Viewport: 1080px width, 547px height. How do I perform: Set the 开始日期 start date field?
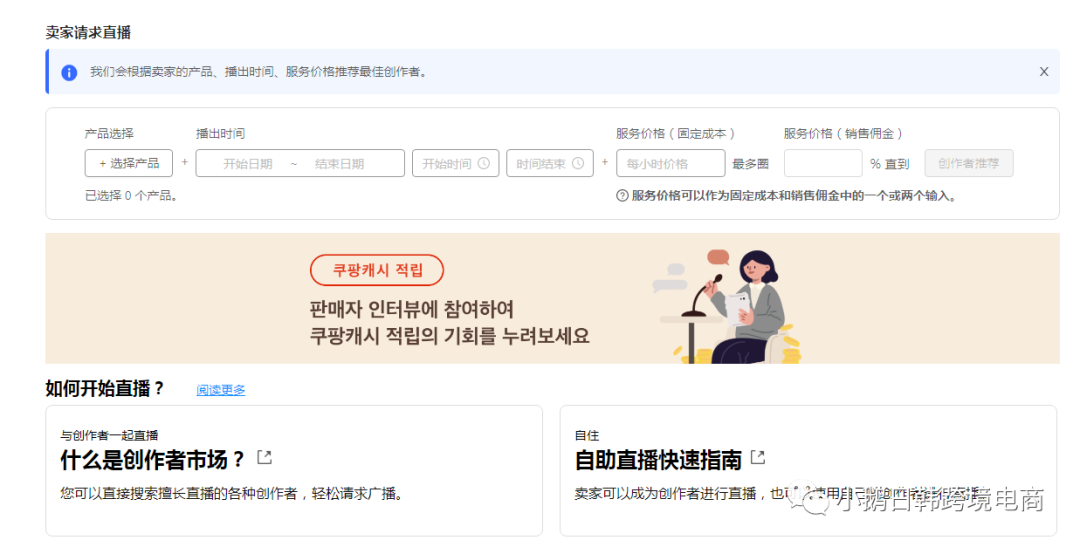[247, 164]
